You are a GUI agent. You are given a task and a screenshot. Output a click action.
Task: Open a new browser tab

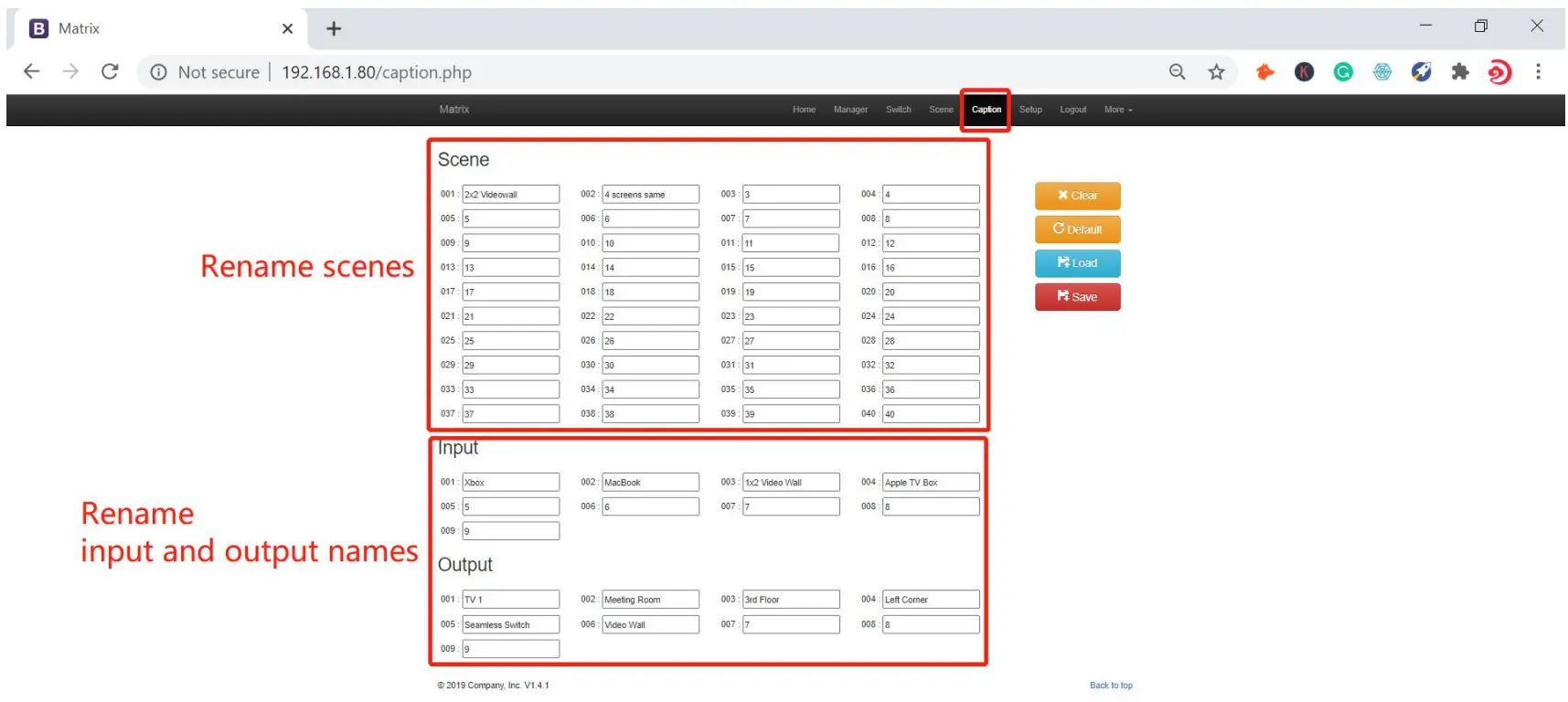tap(334, 28)
